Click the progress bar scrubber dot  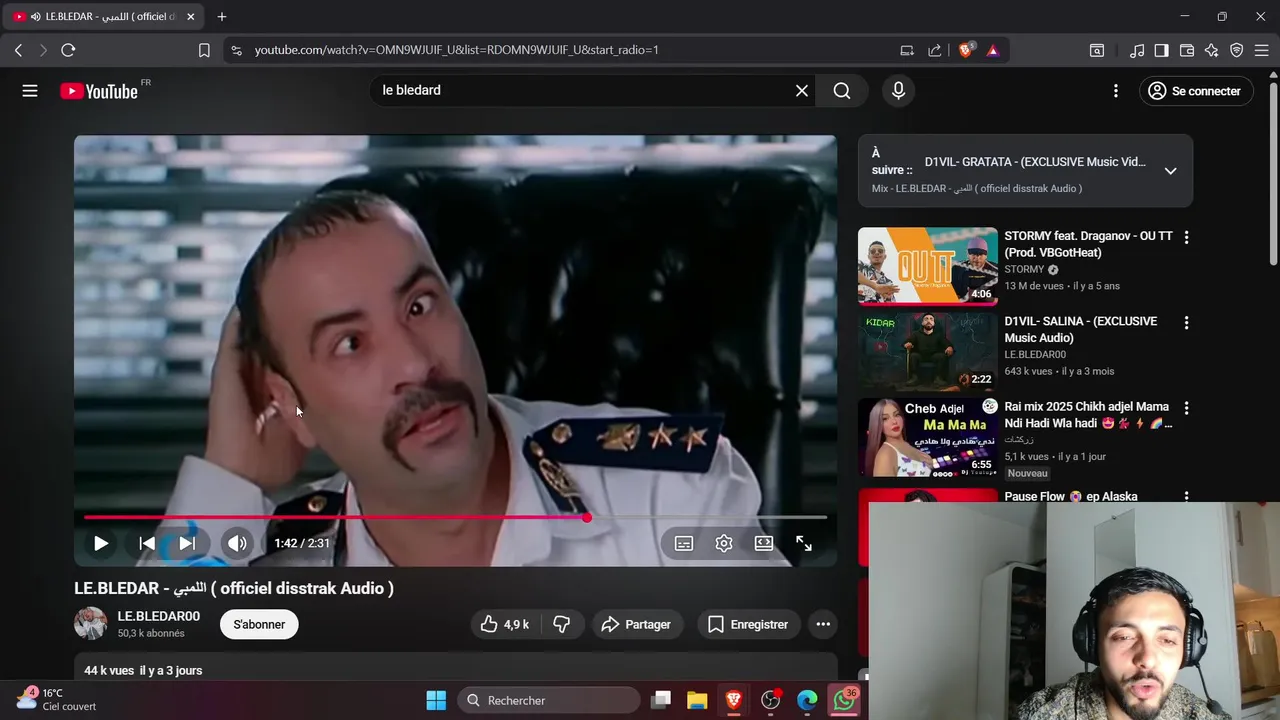tap(587, 517)
